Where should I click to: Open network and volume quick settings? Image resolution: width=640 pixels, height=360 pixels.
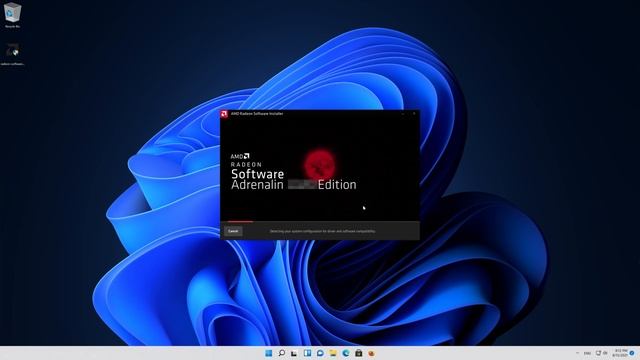point(602,353)
